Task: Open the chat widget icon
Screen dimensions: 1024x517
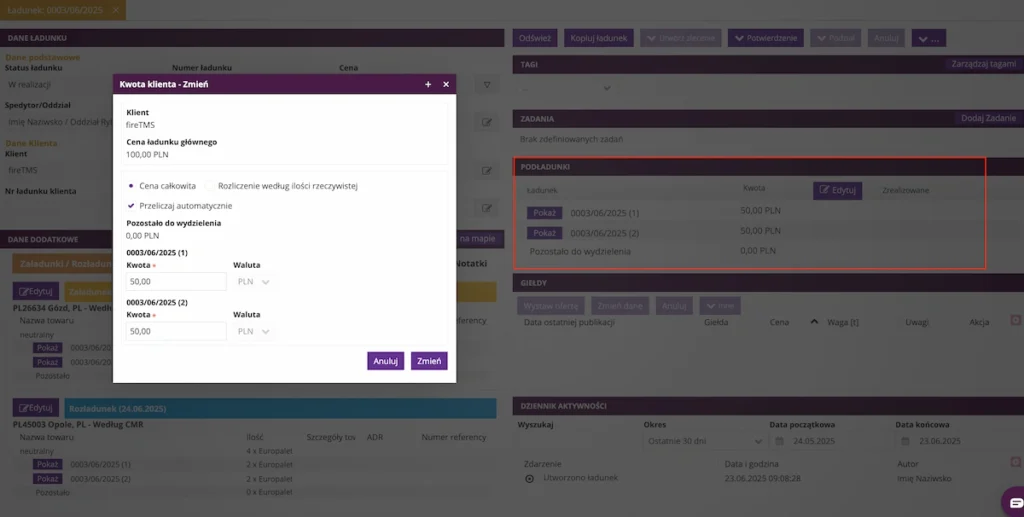Action: tap(1015, 503)
